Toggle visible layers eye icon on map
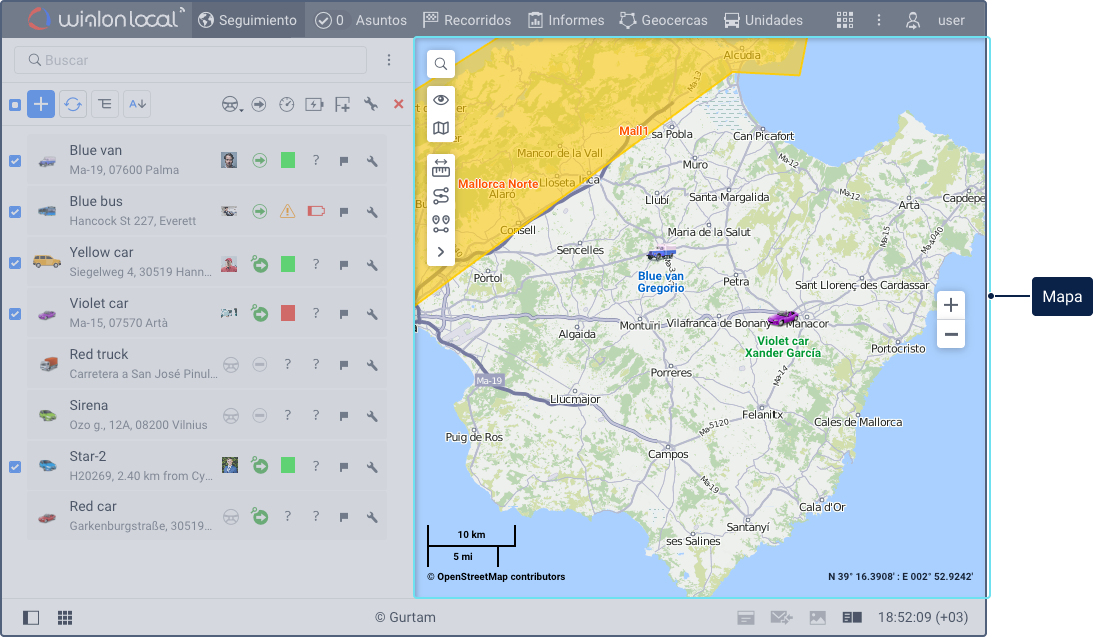 441,100
